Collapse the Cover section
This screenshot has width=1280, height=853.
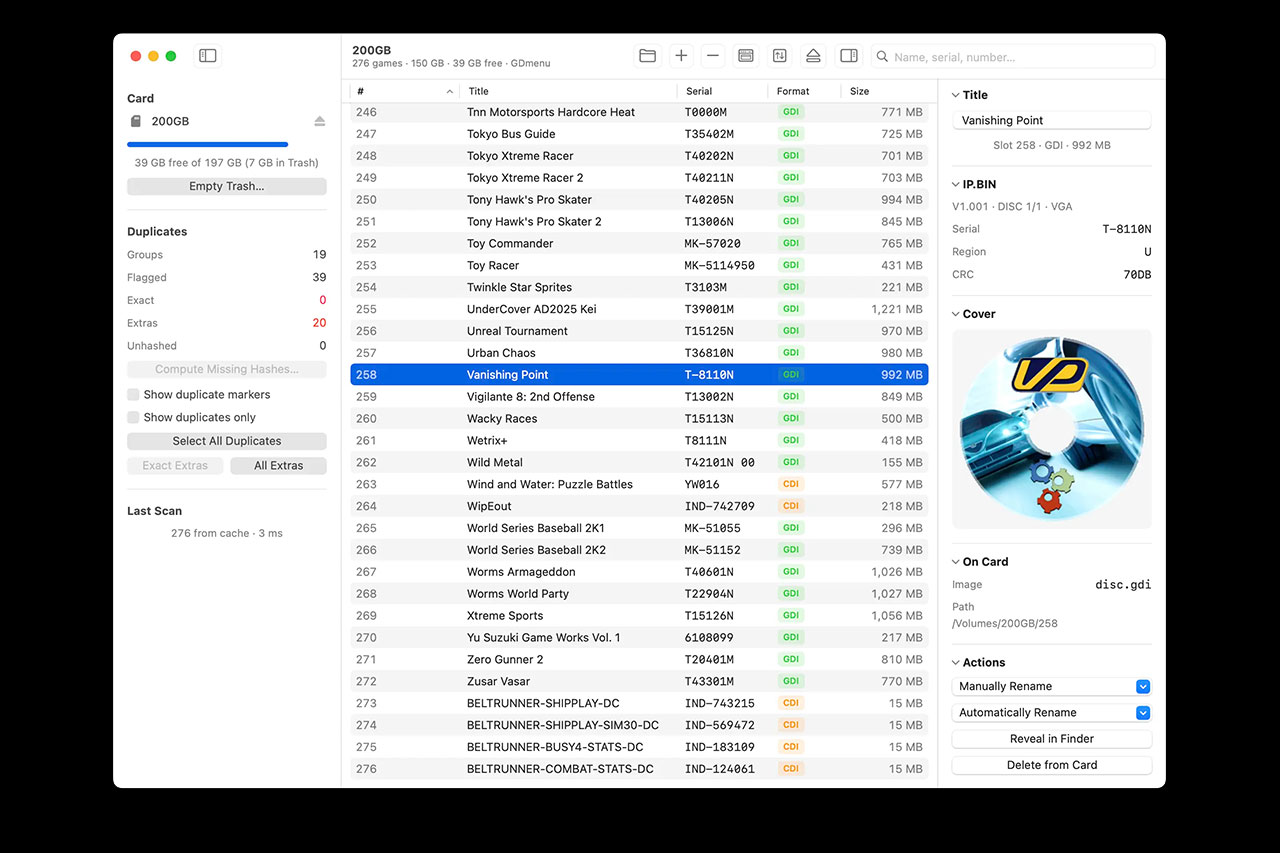point(955,314)
